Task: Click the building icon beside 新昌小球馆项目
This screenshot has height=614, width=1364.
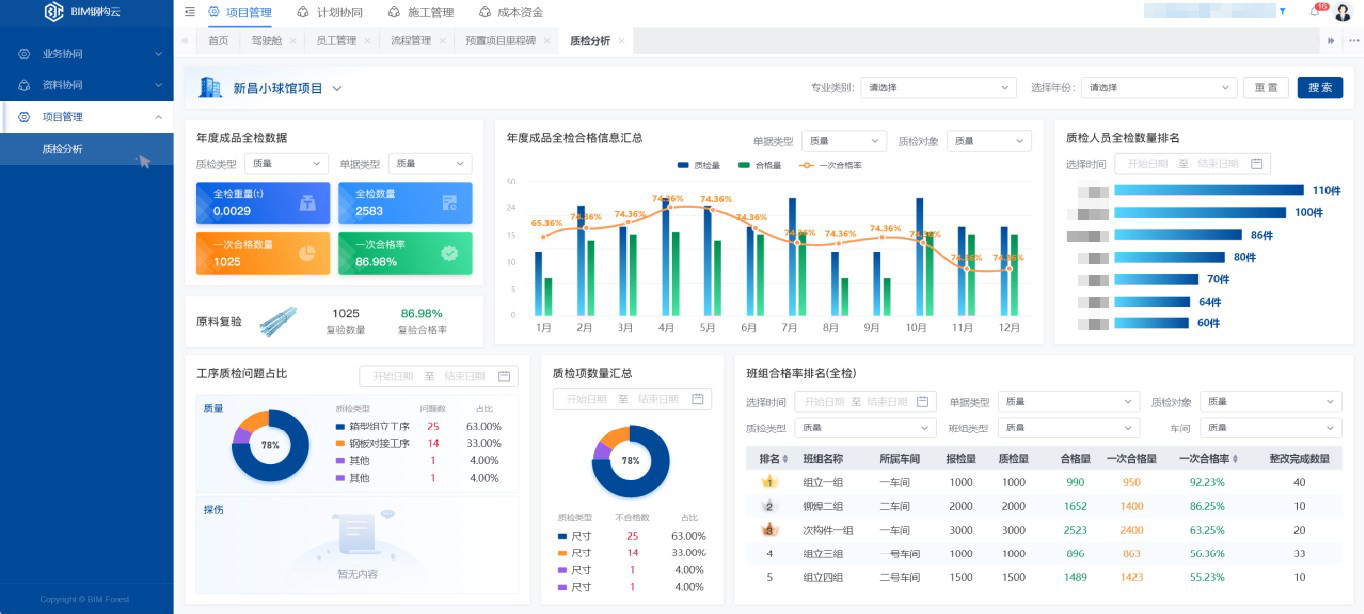Action: tap(210, 88)
